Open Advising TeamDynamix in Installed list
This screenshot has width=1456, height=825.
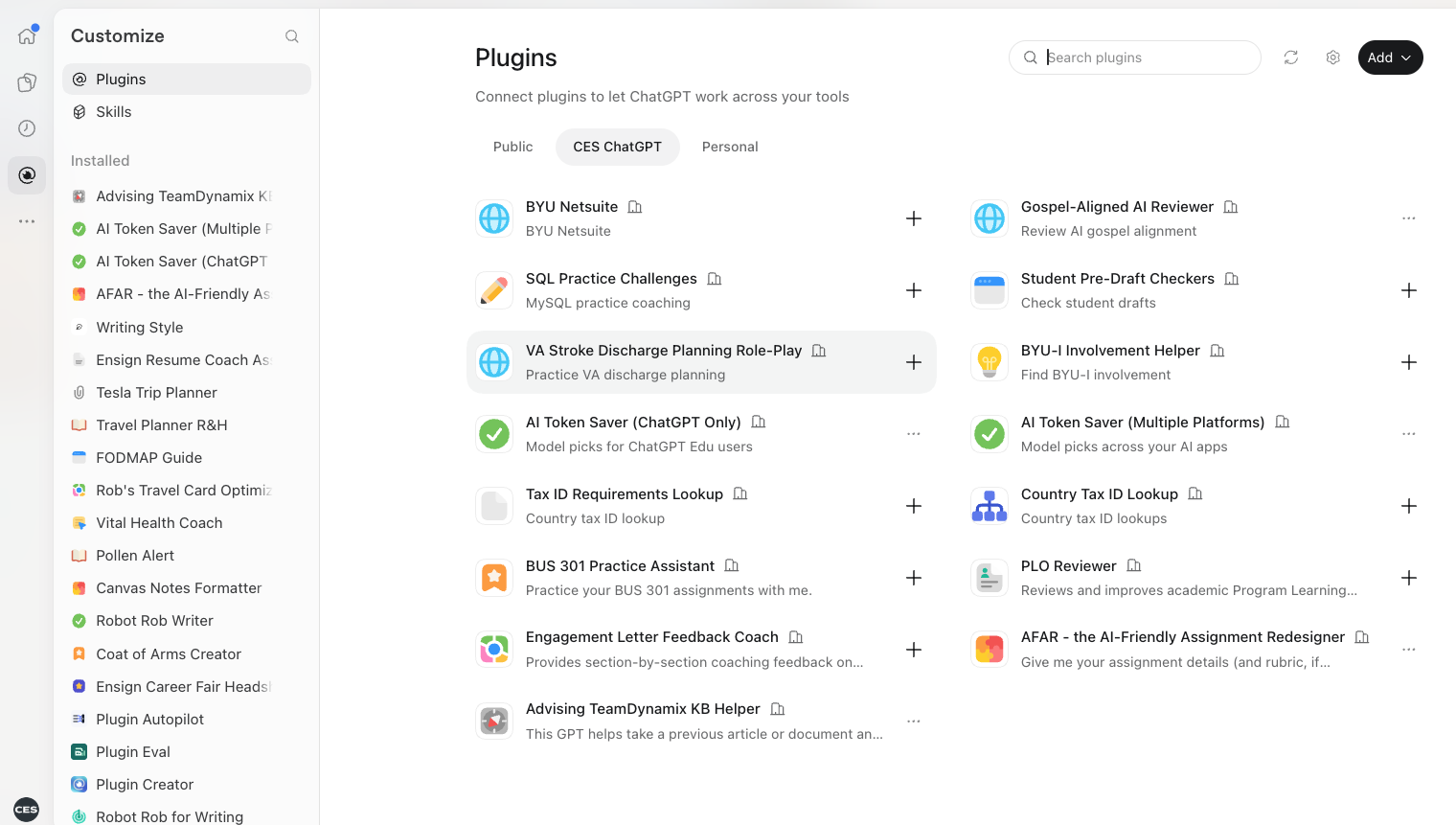(x=187, y=196)
